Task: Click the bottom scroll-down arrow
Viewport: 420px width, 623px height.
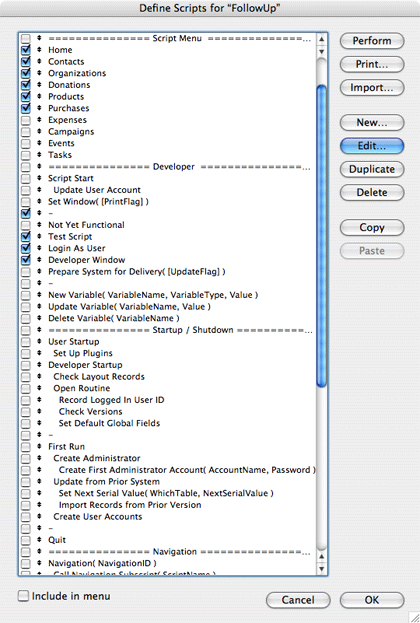Action: [321, 569]
